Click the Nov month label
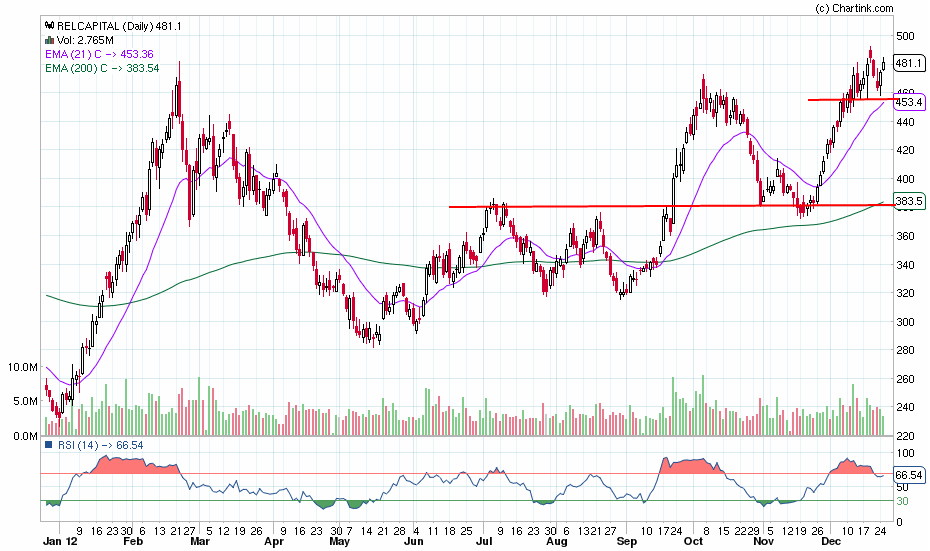The width and height of the screenshot is (930, 551). tap(763, 541)
